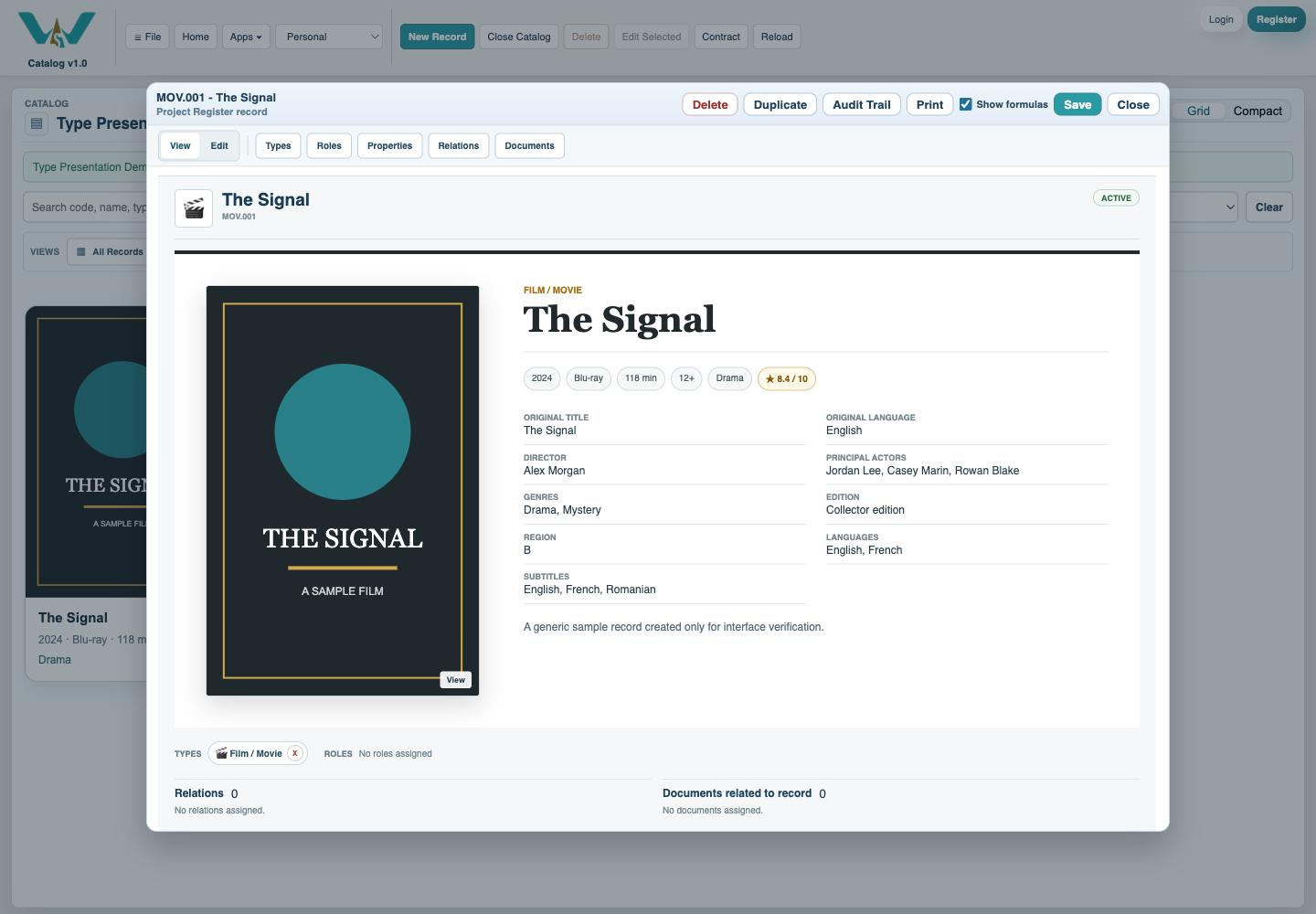The width and height of the screenshot is (1316, 914).
Task: Switch to View mode
Action: tap(180, 146)
